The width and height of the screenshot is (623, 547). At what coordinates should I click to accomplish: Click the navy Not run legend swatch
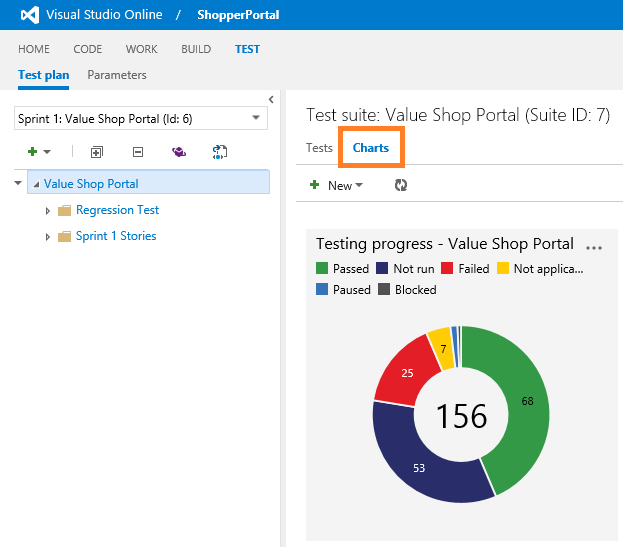tap(382, 268)
